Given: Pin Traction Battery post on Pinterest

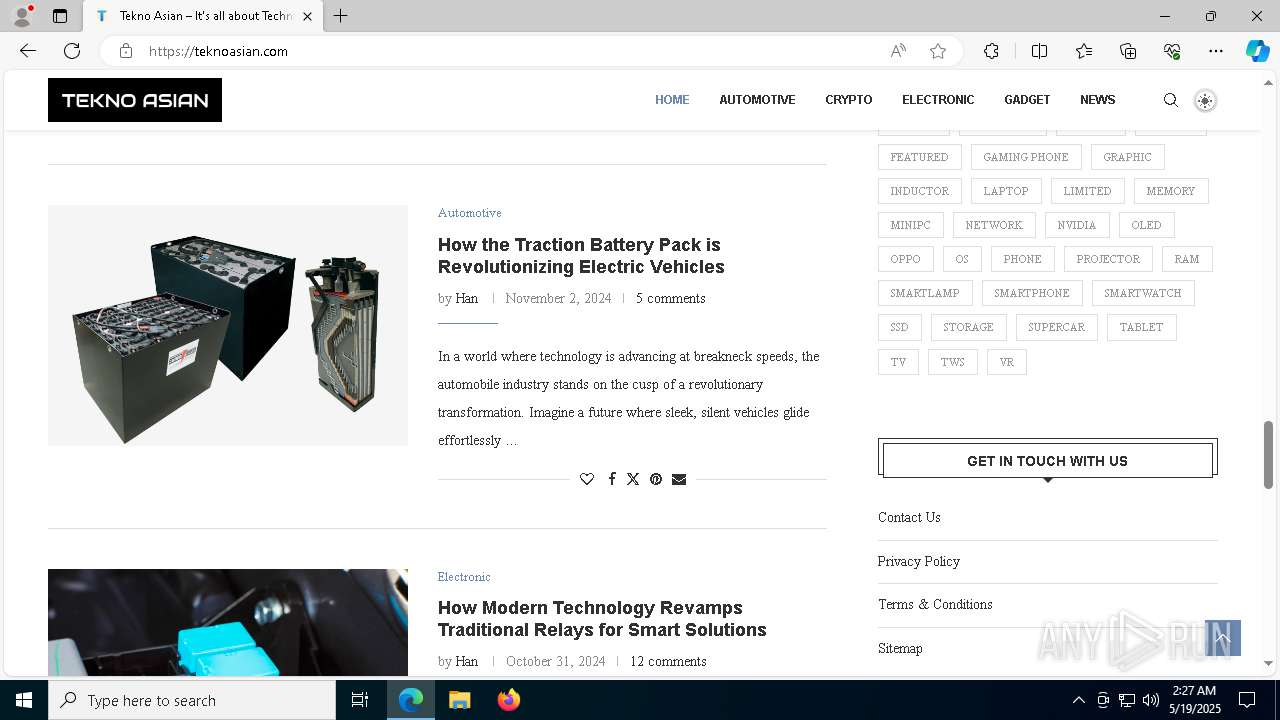Looking at the screenshot, I should point(656,479).
